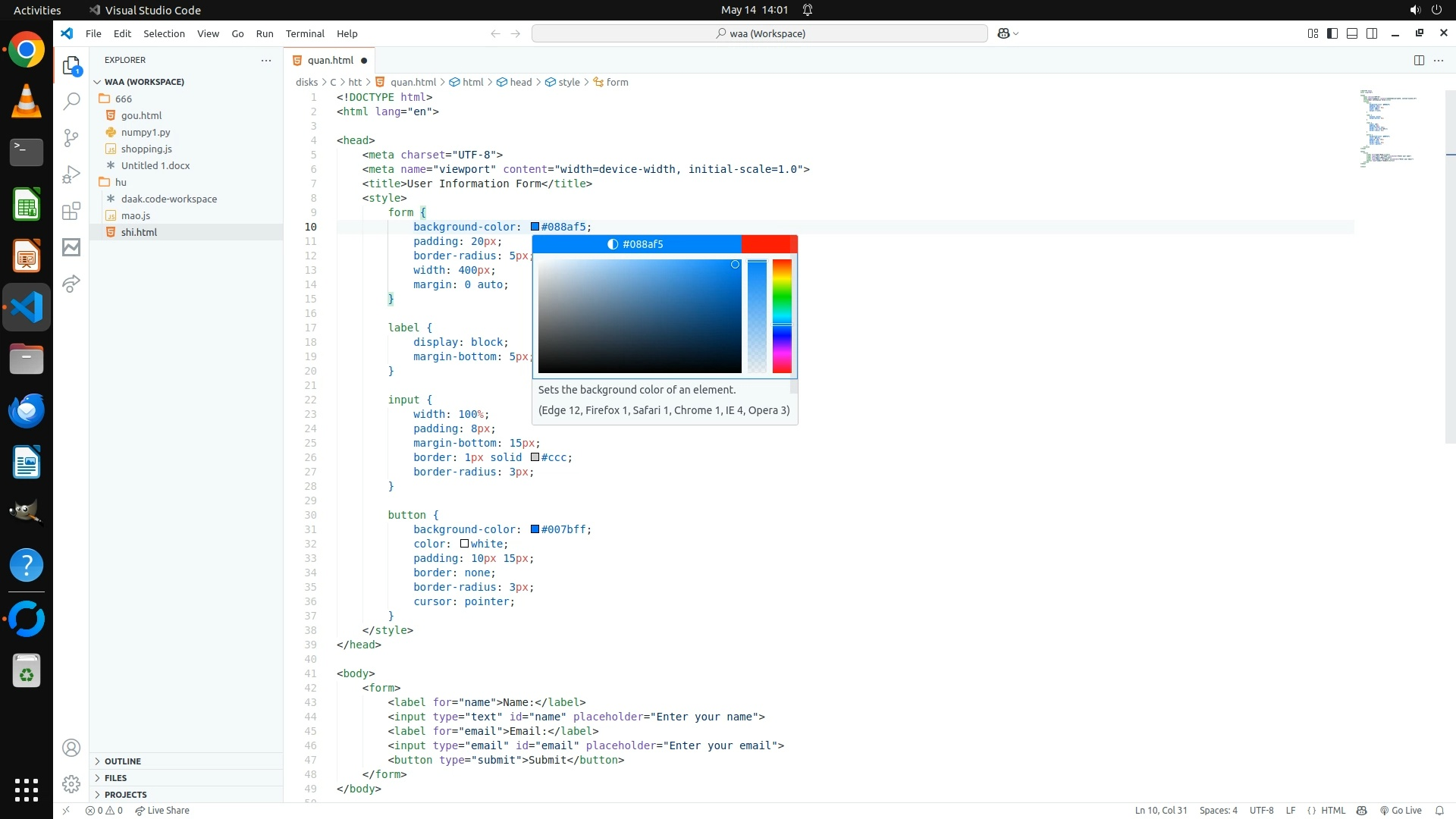Expand the OUTLINE section

click(x=123, y=761)
